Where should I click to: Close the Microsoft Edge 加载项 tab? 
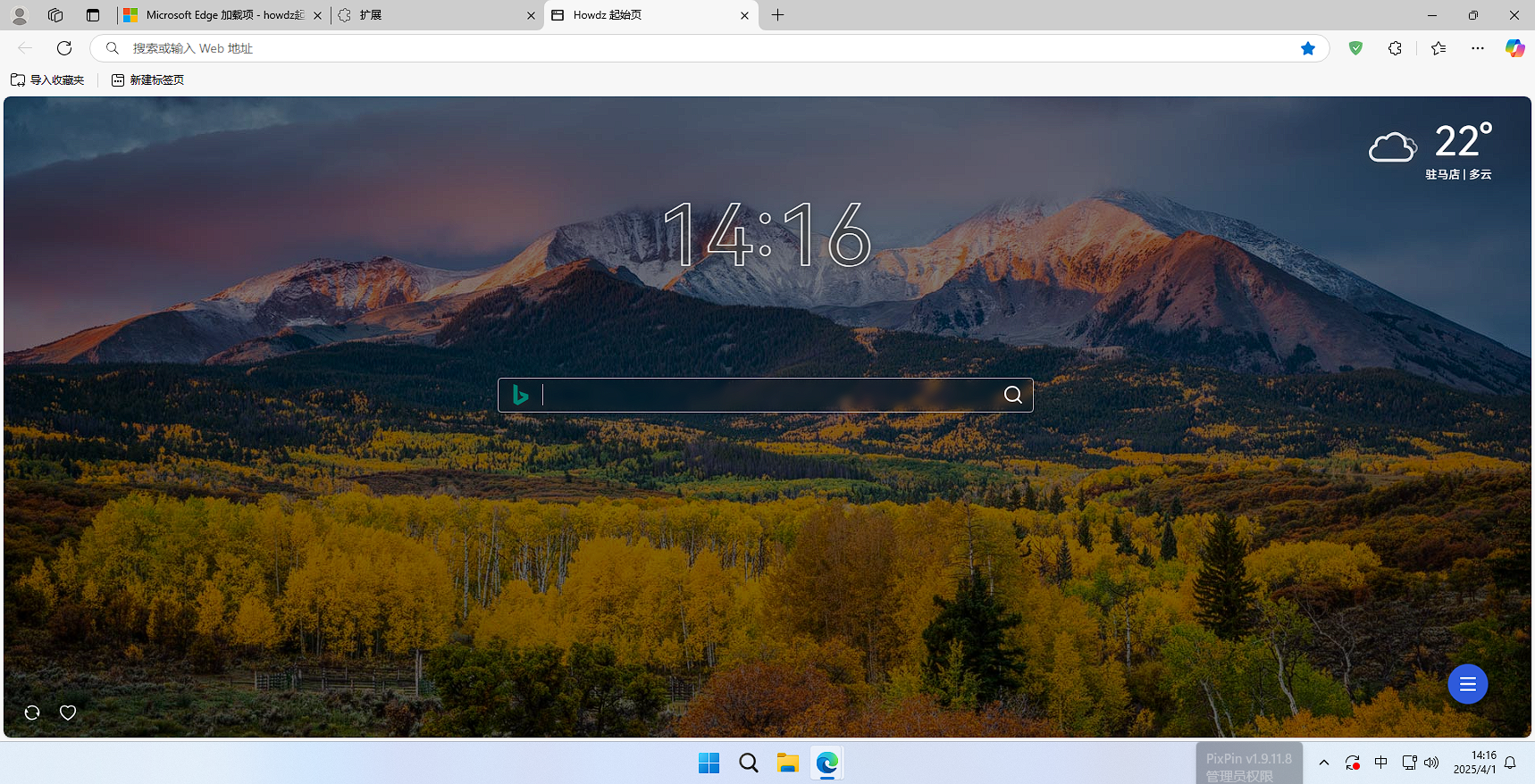coord(317,15)
